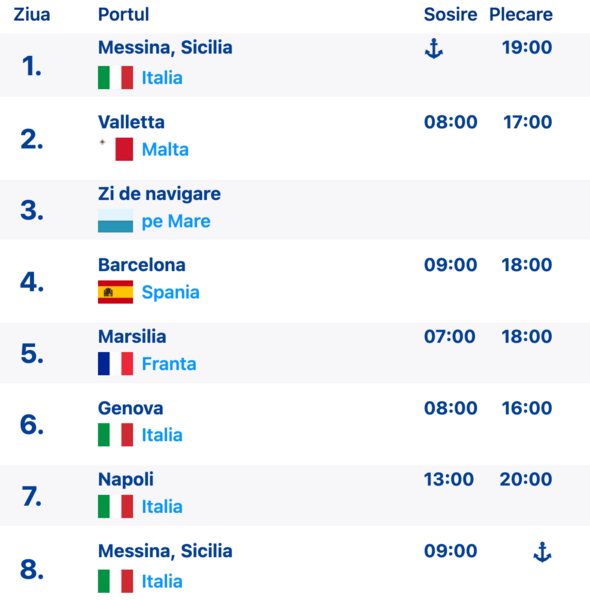Click the Plecare column header
The height and width of the screenshot is (600, 590).
pos(521,15)
